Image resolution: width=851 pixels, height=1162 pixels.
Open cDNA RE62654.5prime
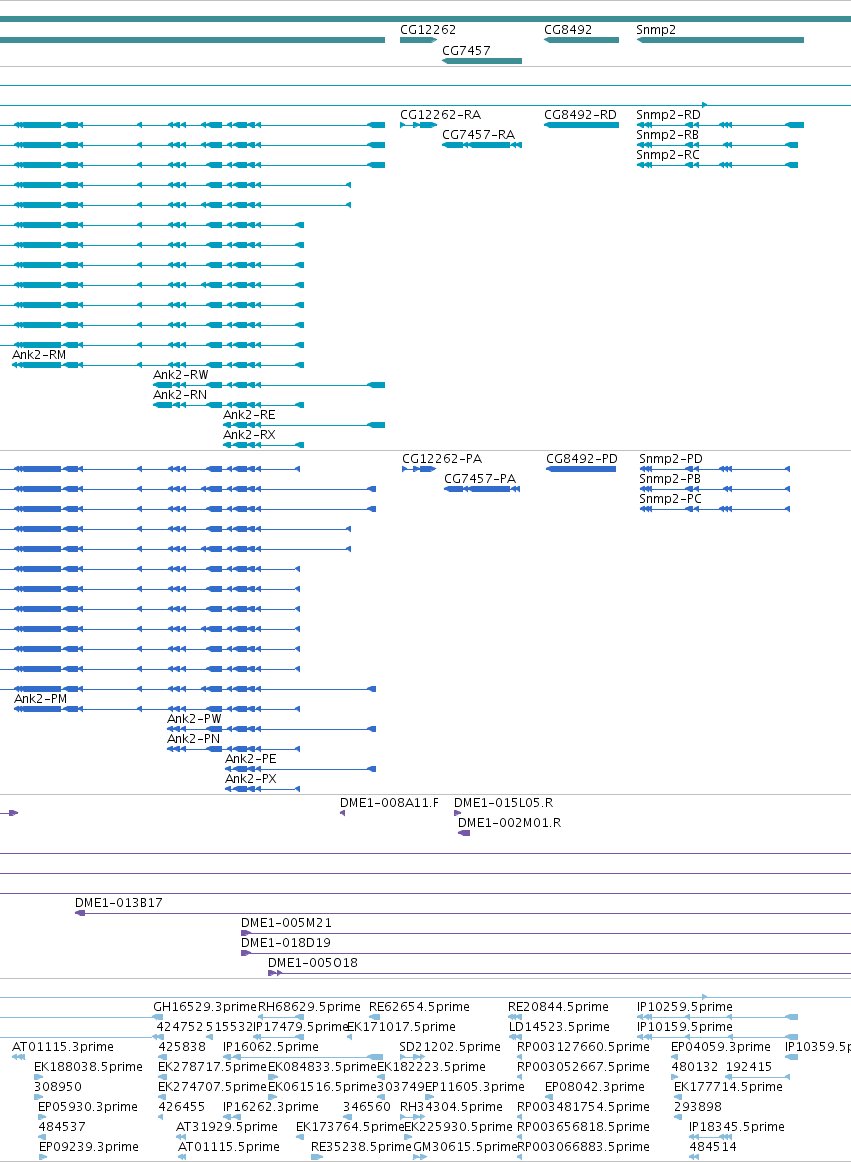point(420,1006)
